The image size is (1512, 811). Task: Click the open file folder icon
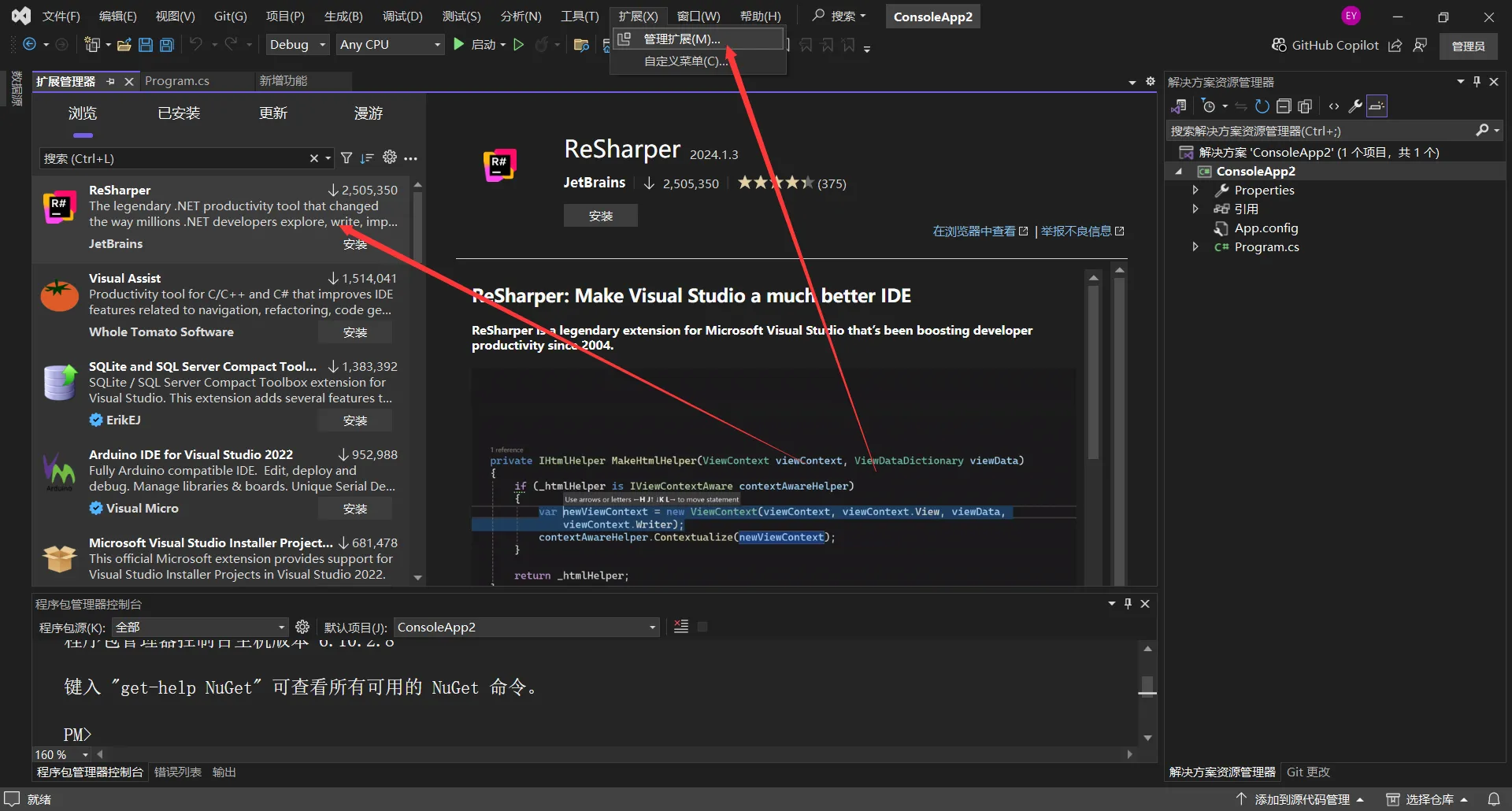click(x=124, y=45)
